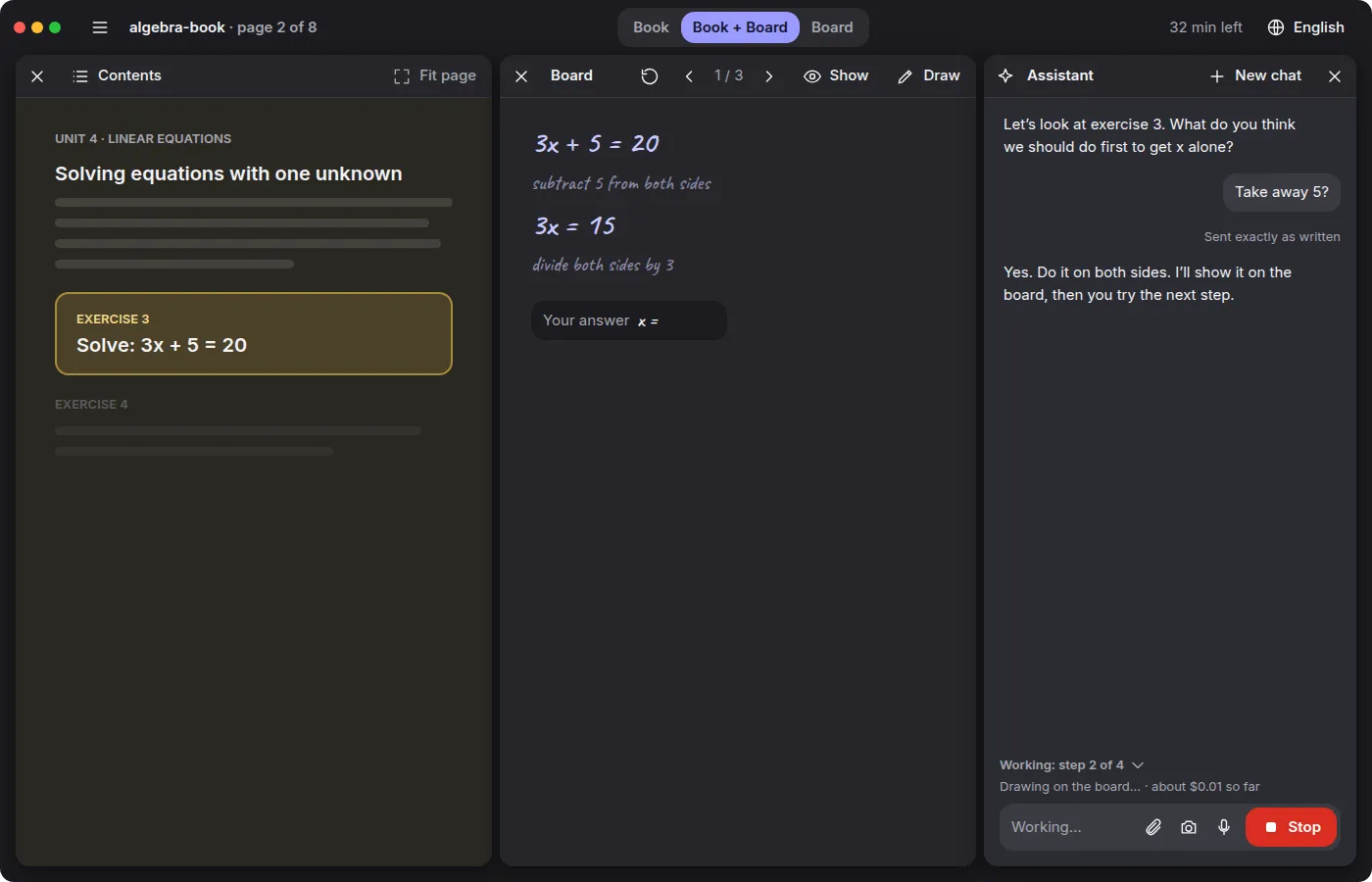Open the Contents list
Viewport: 1372px width, 882px height.
pos(117,75)
